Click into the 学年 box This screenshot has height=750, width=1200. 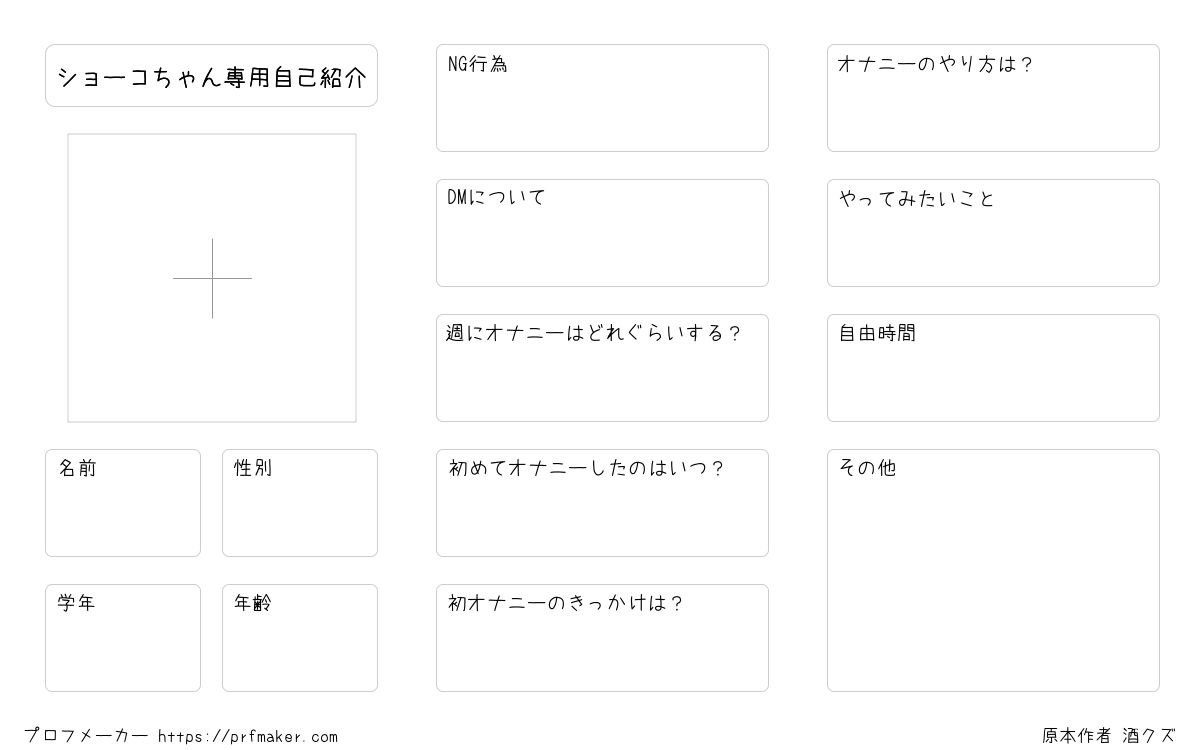pyautogui.click(x=123, y=638)
